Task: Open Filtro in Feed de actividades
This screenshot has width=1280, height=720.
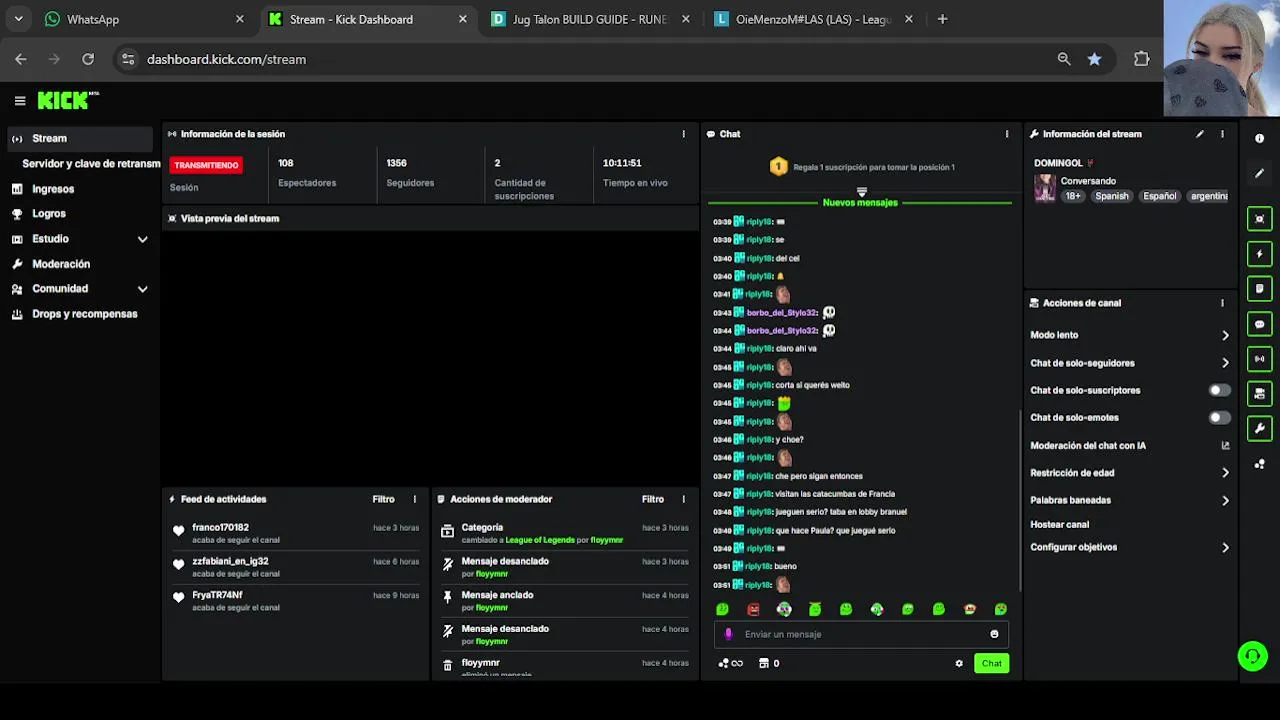Action: pyautogui.click(x=383, y=499)
